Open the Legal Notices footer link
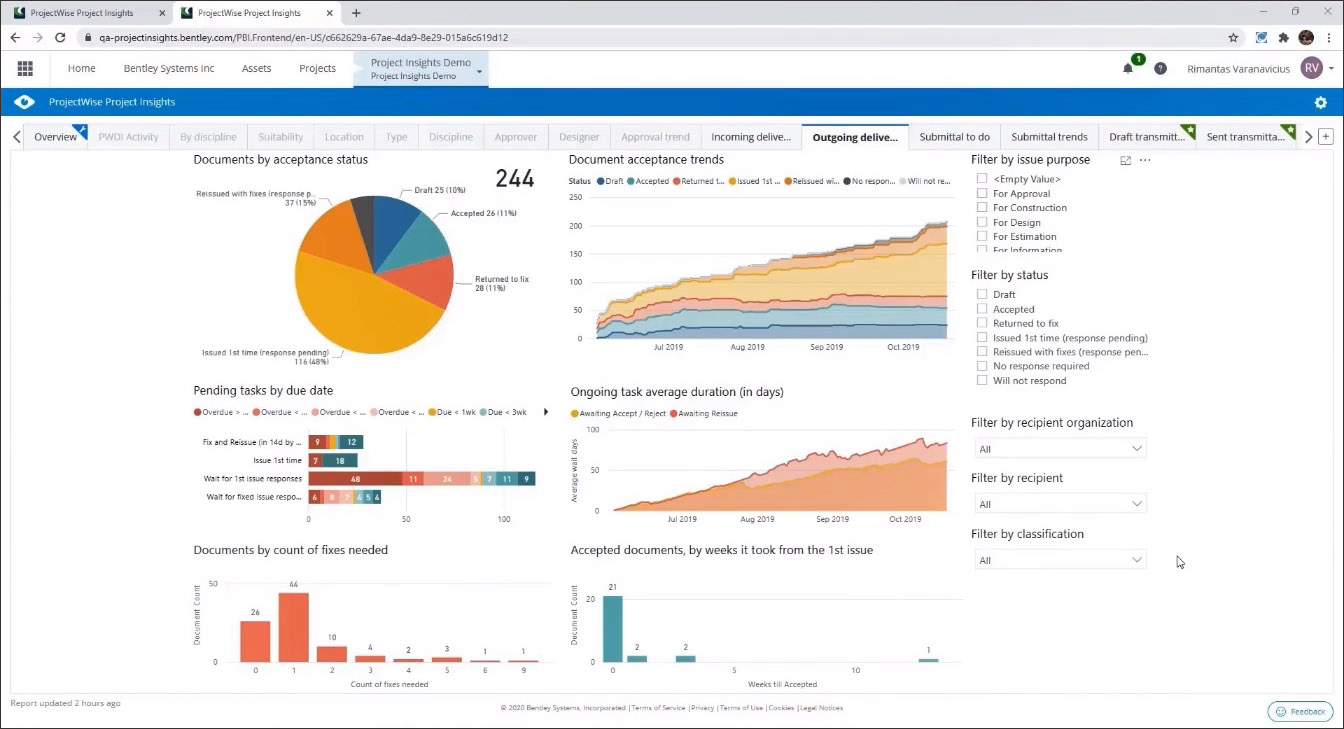The height and width of the screenshot is (729, 1344). point(820,708)
